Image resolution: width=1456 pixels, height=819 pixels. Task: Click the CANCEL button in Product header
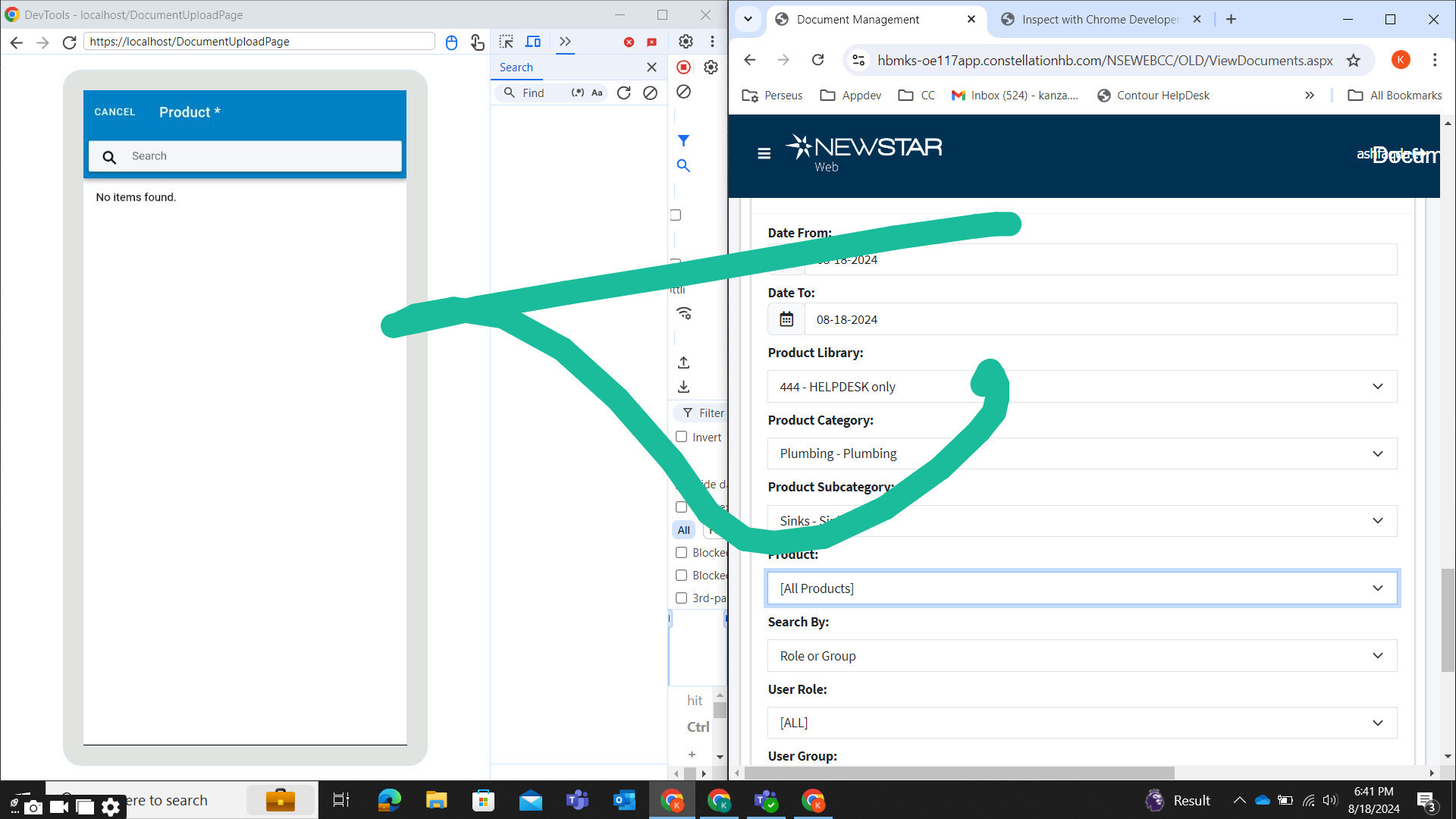pyautogui.click(x=115, y=112)
